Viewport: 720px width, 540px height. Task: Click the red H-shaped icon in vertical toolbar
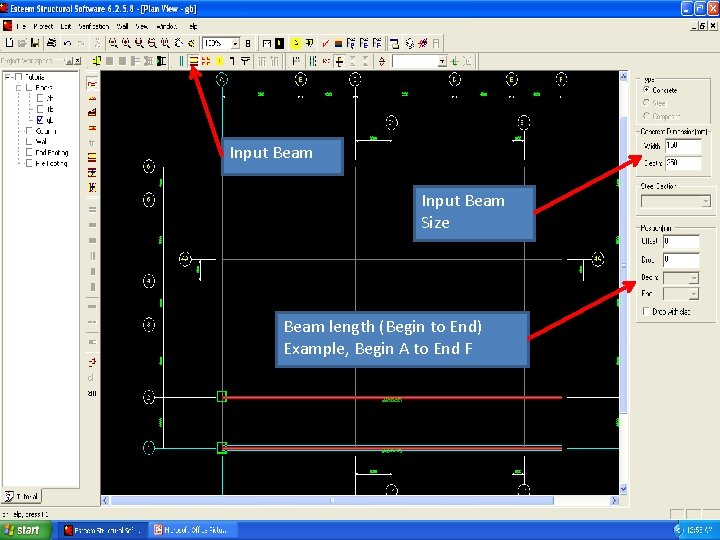click(92, 128)
